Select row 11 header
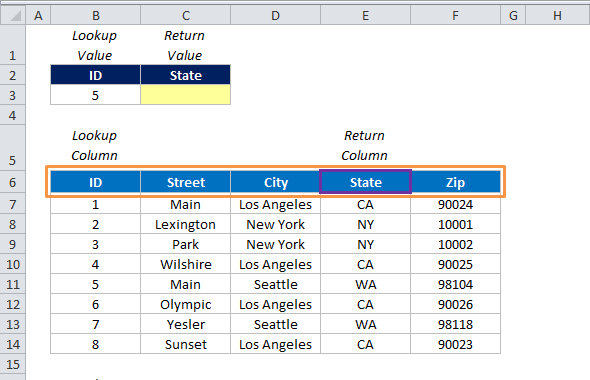The image size is (590, 380). click(x=13, y=284)
